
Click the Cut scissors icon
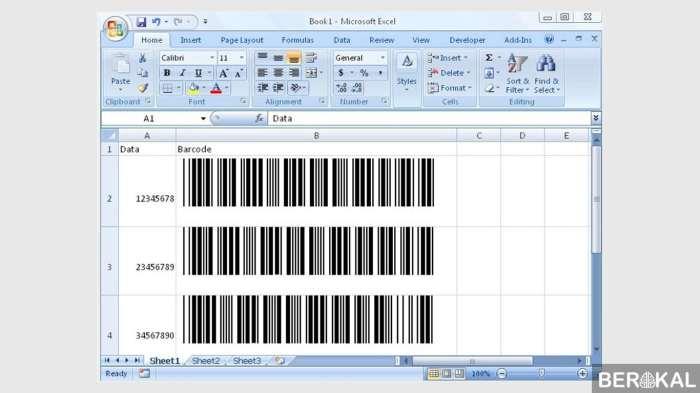tap(142, 58)
